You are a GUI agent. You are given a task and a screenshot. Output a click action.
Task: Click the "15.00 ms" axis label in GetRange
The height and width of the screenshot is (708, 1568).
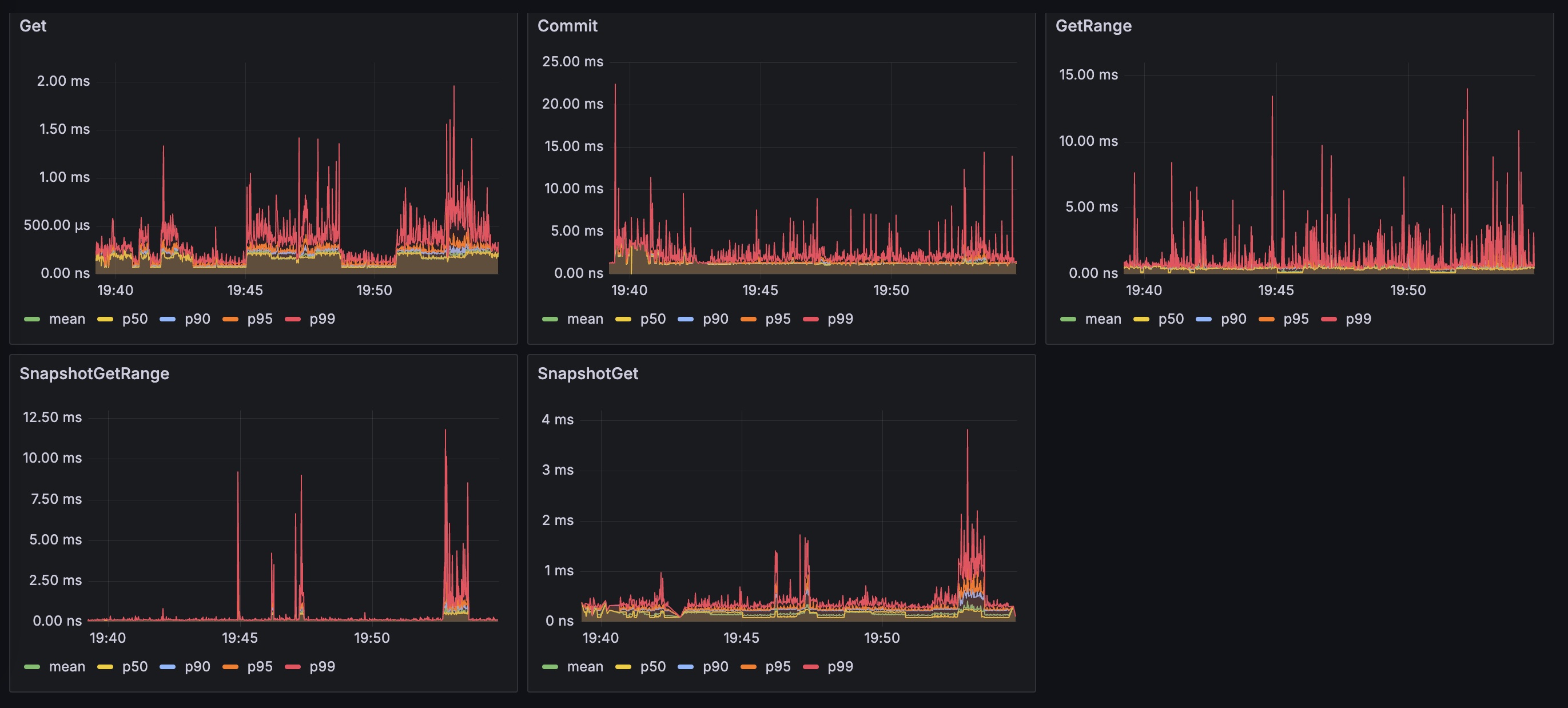(x=1088, y=75)
